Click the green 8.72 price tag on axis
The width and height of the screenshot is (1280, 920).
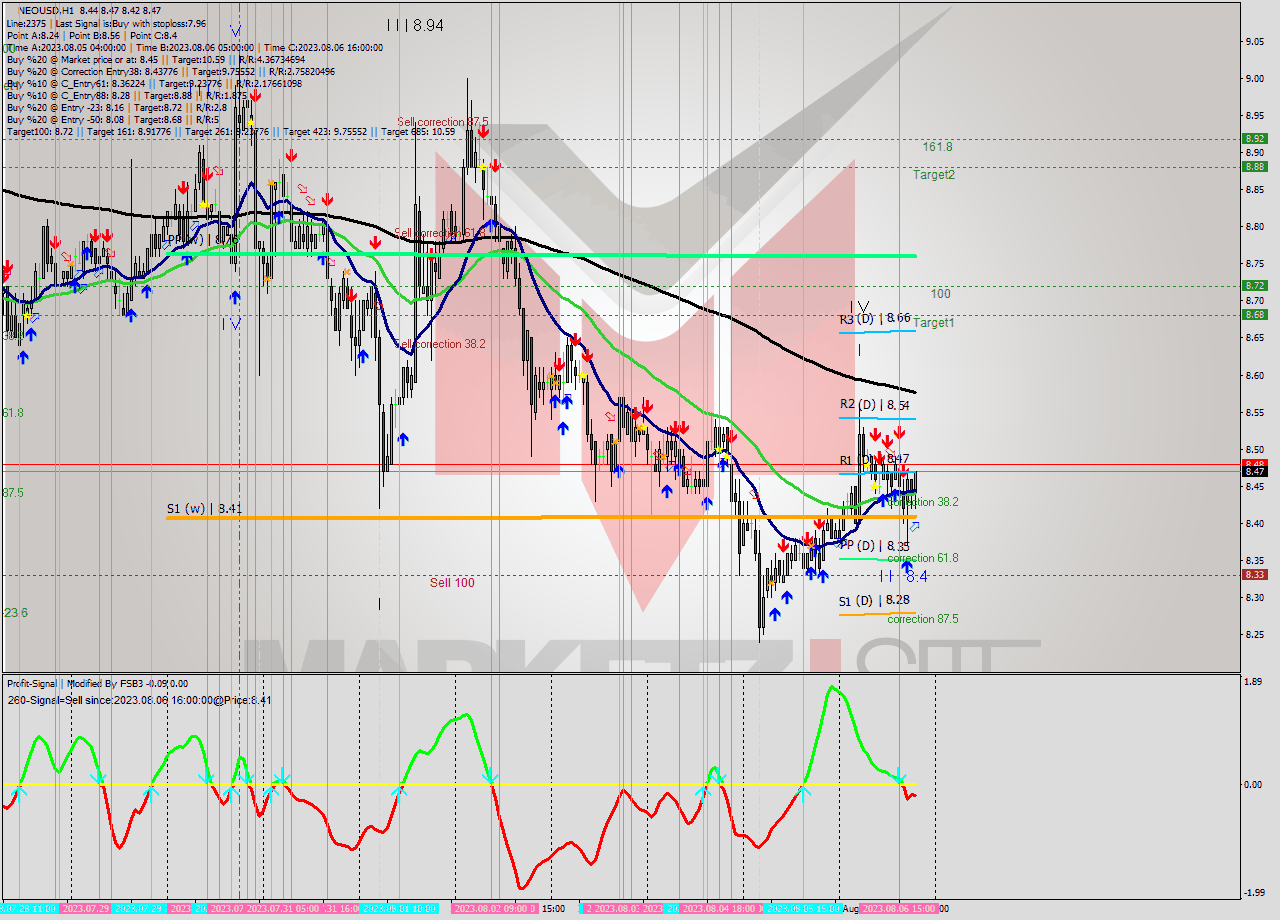(1254, 285)
